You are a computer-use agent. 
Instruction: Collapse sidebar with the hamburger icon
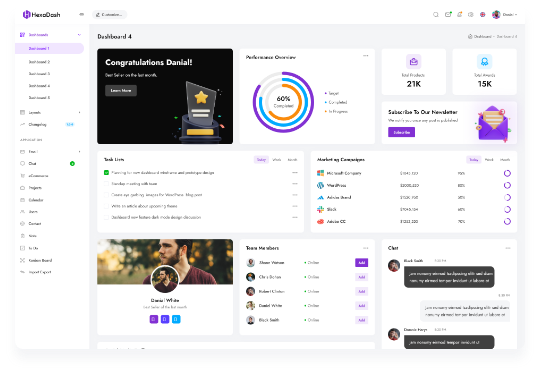(82, 14)
